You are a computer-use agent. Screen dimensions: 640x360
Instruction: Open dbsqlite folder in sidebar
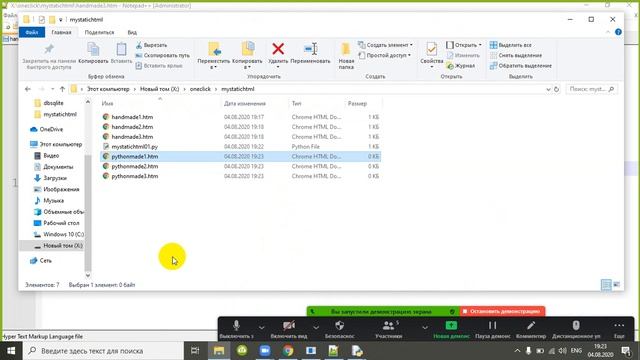click(53, 103)
